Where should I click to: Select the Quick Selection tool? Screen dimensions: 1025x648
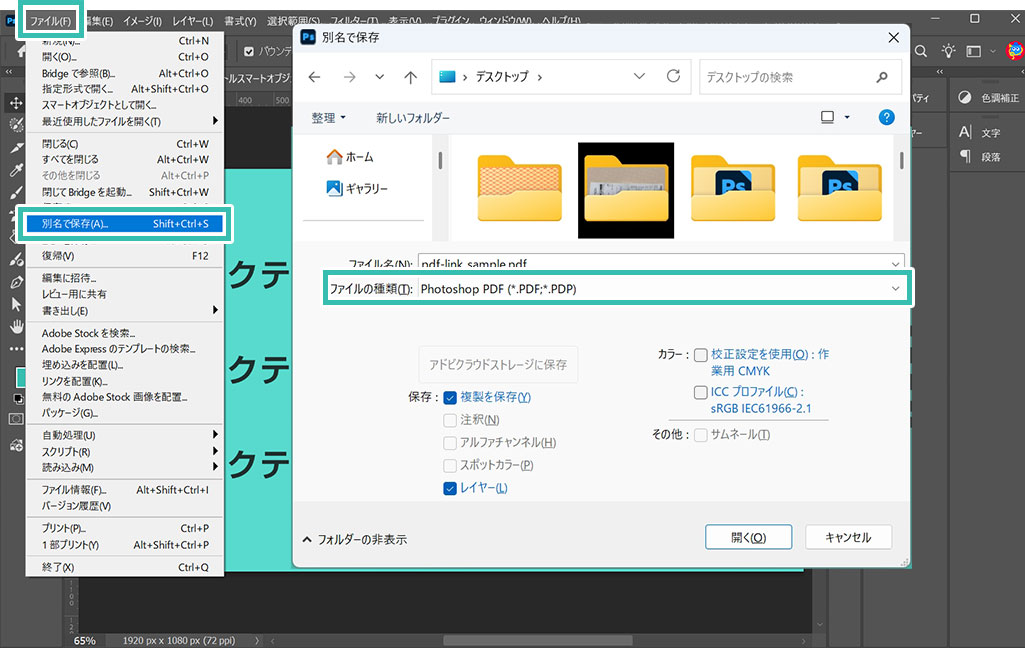(16, 125)
